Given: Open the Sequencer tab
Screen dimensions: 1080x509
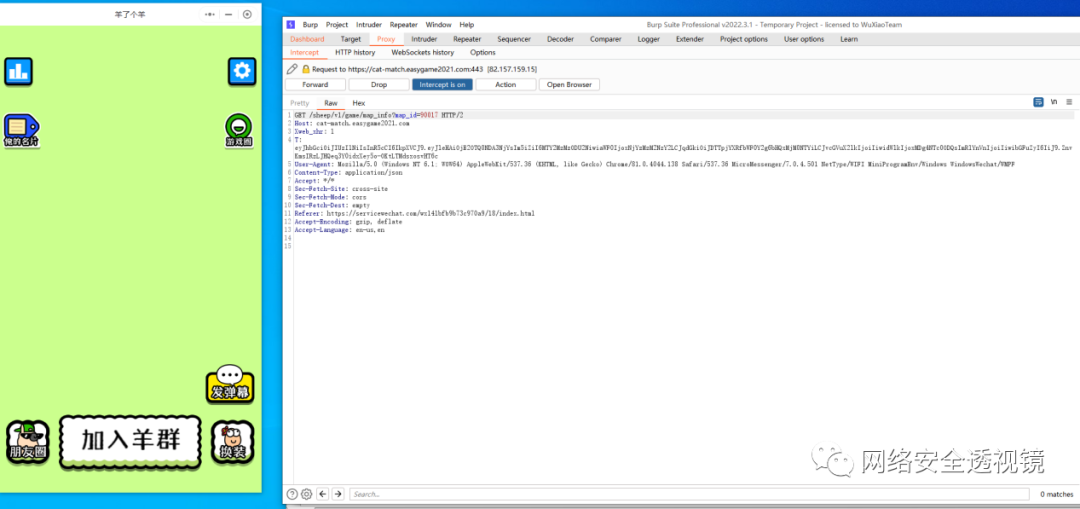Looking at the screenshot, I should click(514, 39).
